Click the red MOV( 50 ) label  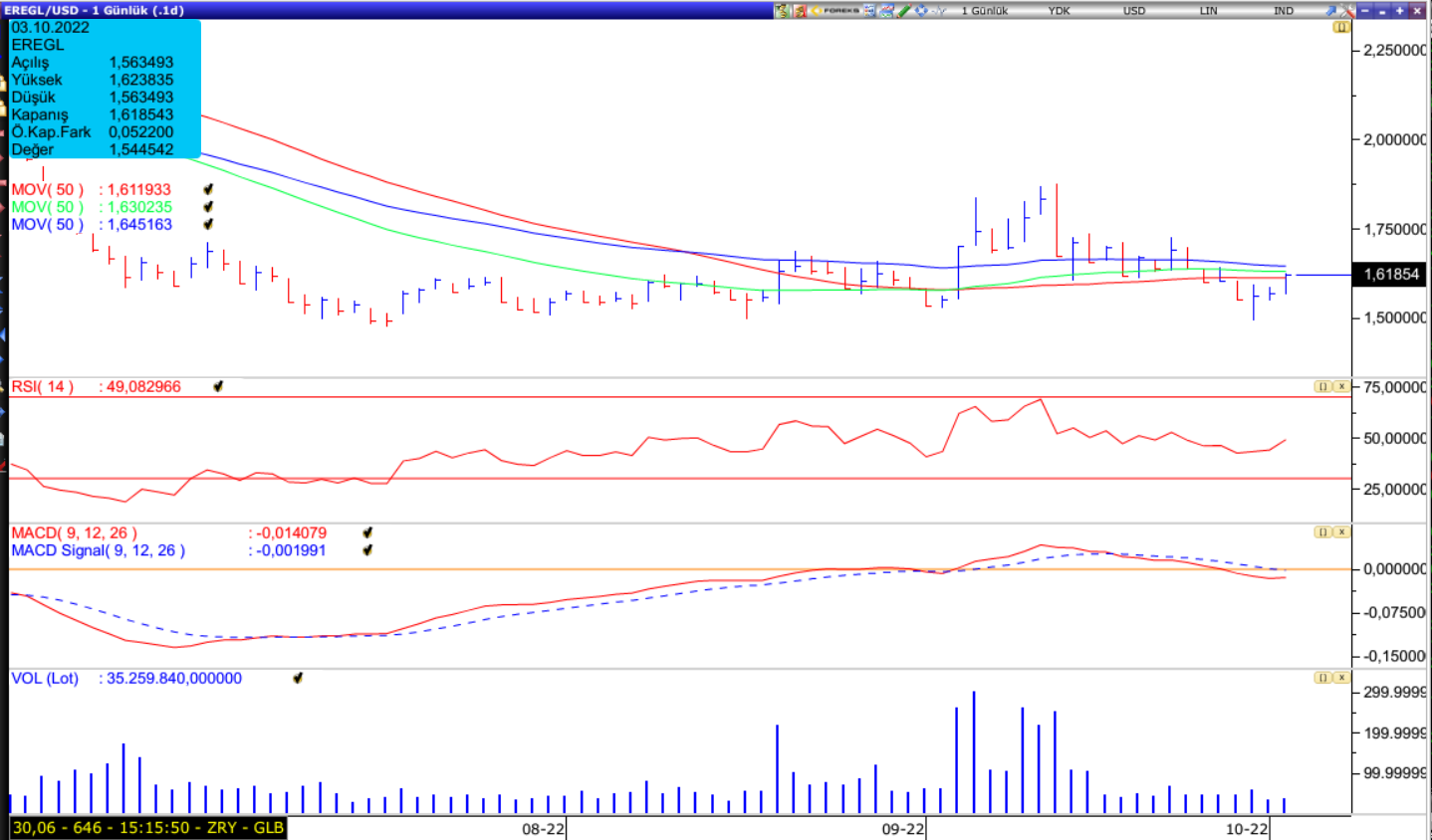48,189
